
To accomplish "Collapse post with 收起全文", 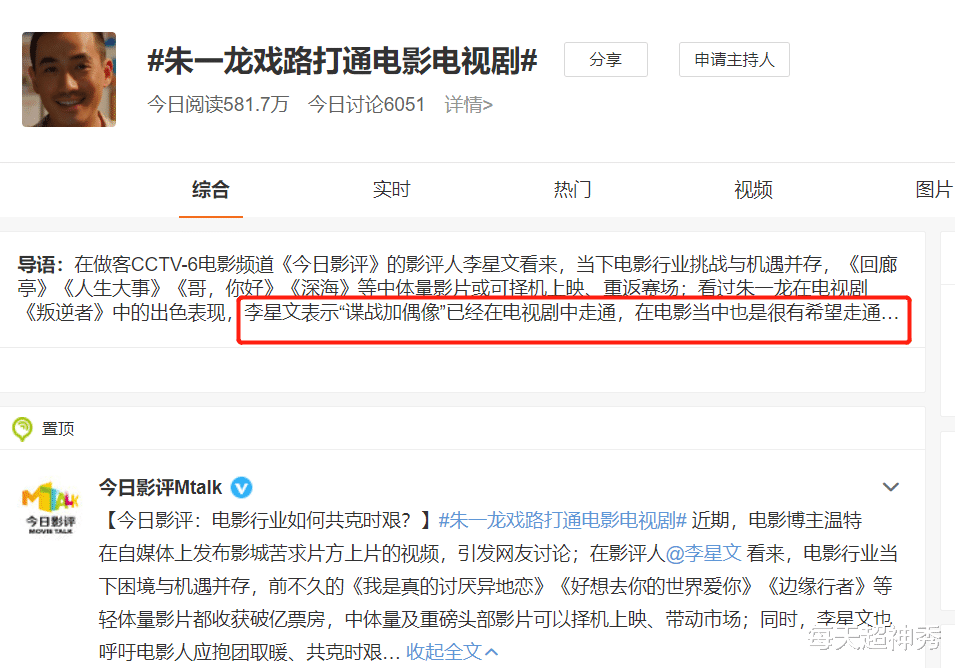I will [453, 652].
